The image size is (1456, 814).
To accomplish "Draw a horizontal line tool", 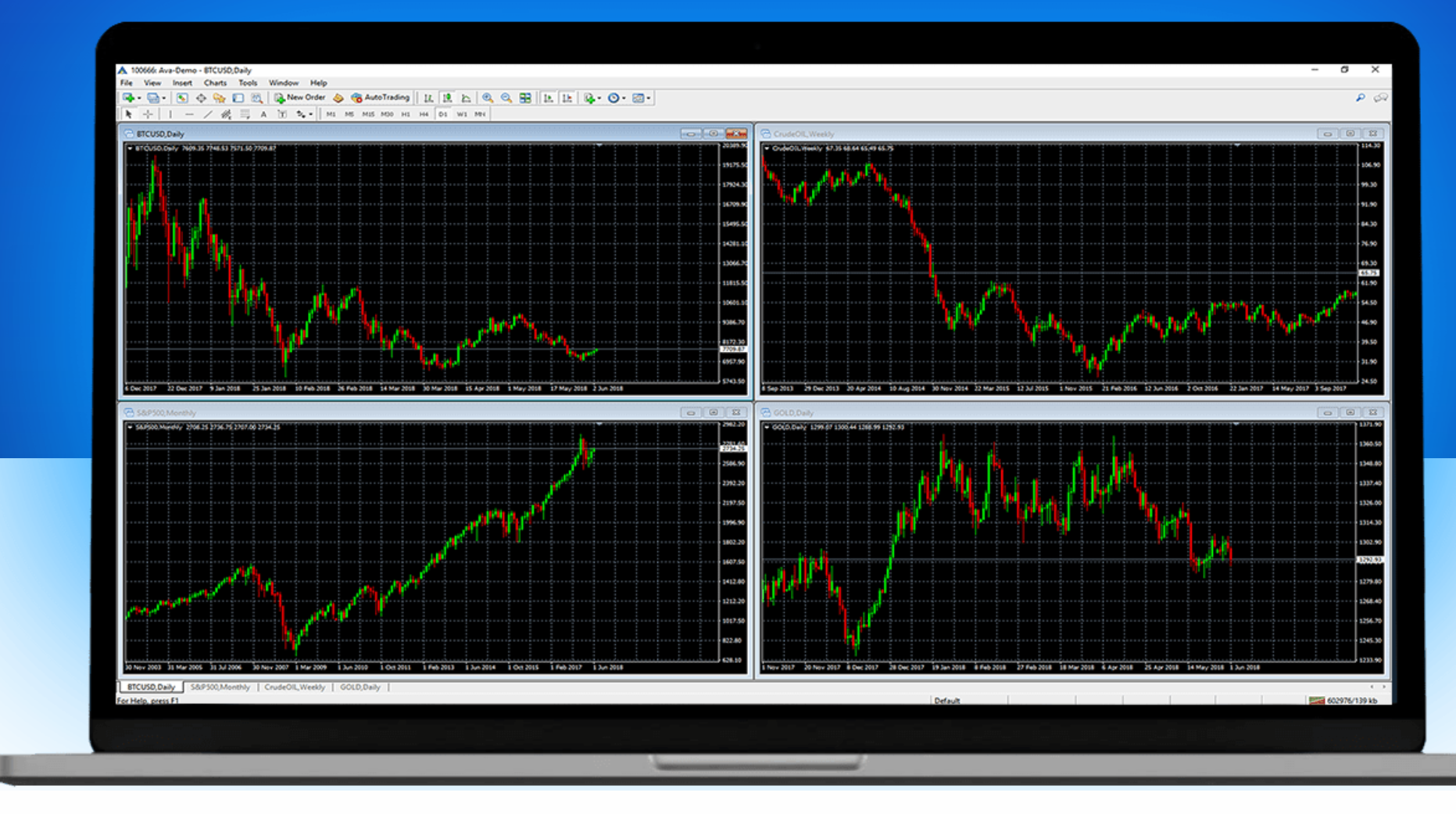I will tap(189, 114).
